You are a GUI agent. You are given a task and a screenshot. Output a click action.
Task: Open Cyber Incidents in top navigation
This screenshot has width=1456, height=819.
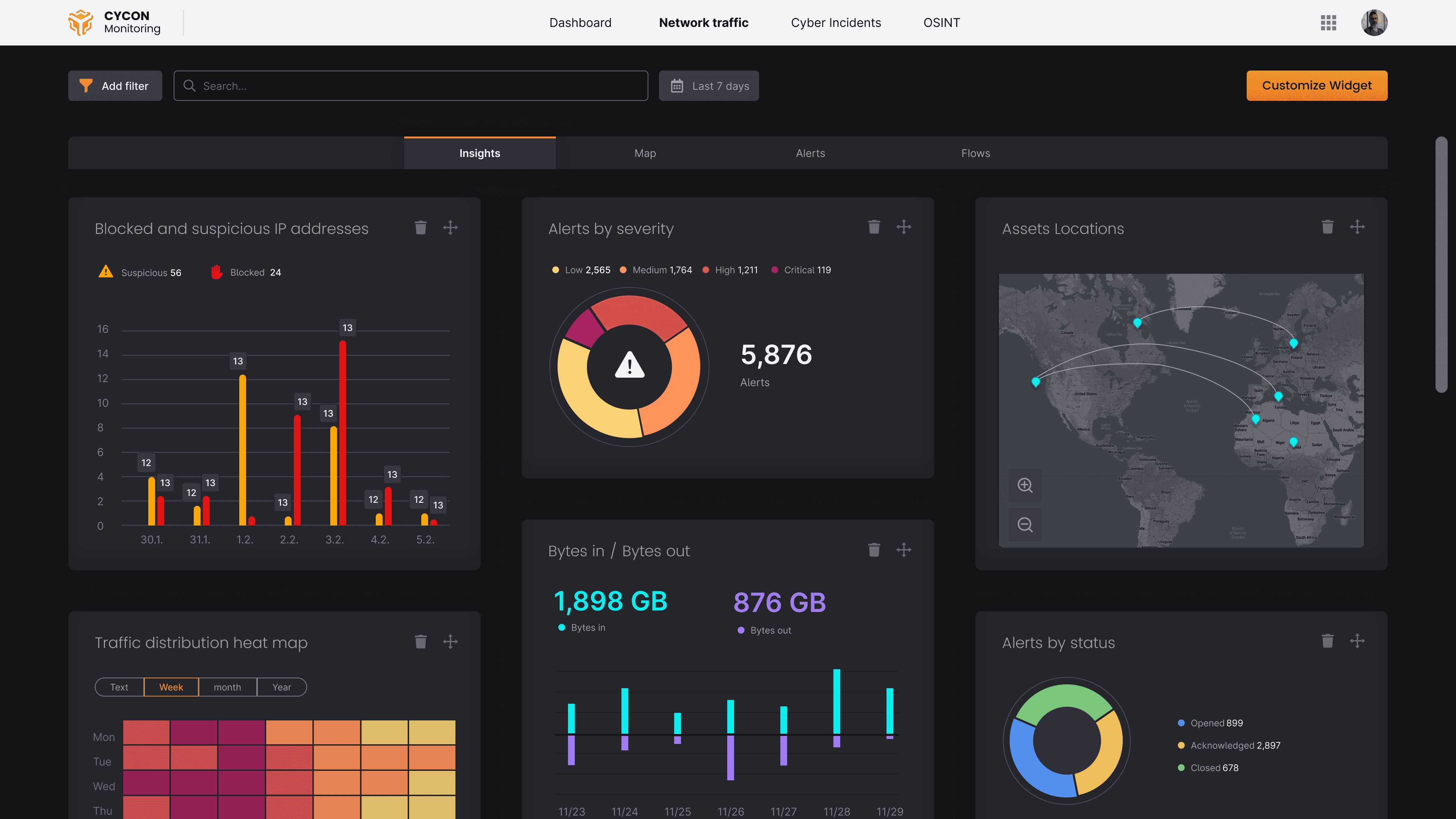click(835, 23)
